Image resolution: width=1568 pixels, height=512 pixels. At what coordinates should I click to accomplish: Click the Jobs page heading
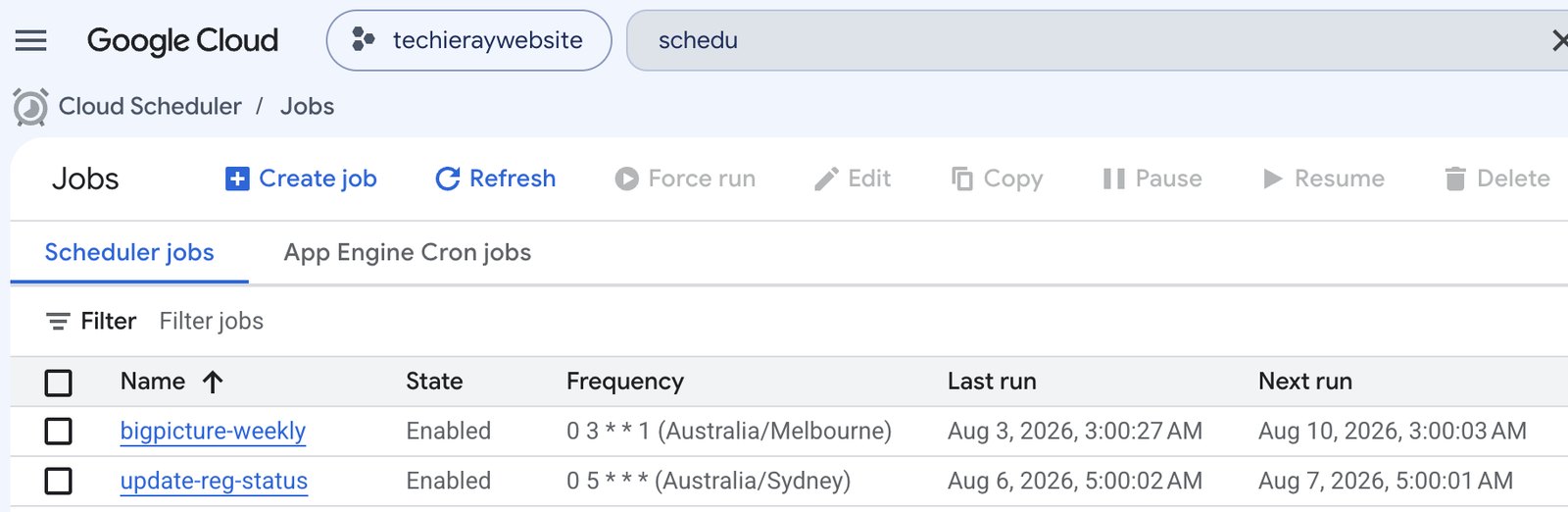click(x=85, y=179)
